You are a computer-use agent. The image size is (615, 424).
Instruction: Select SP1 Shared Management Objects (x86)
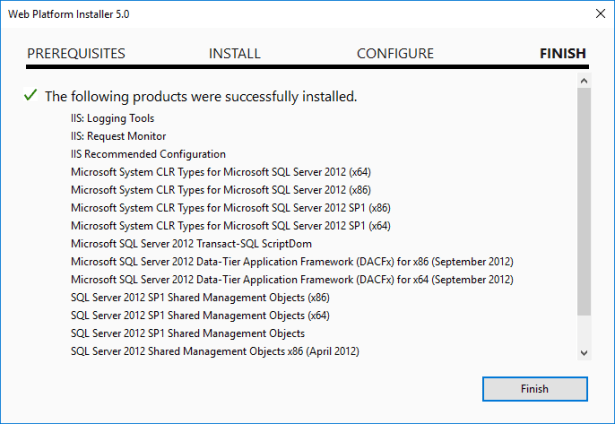(x=200, y=298)
